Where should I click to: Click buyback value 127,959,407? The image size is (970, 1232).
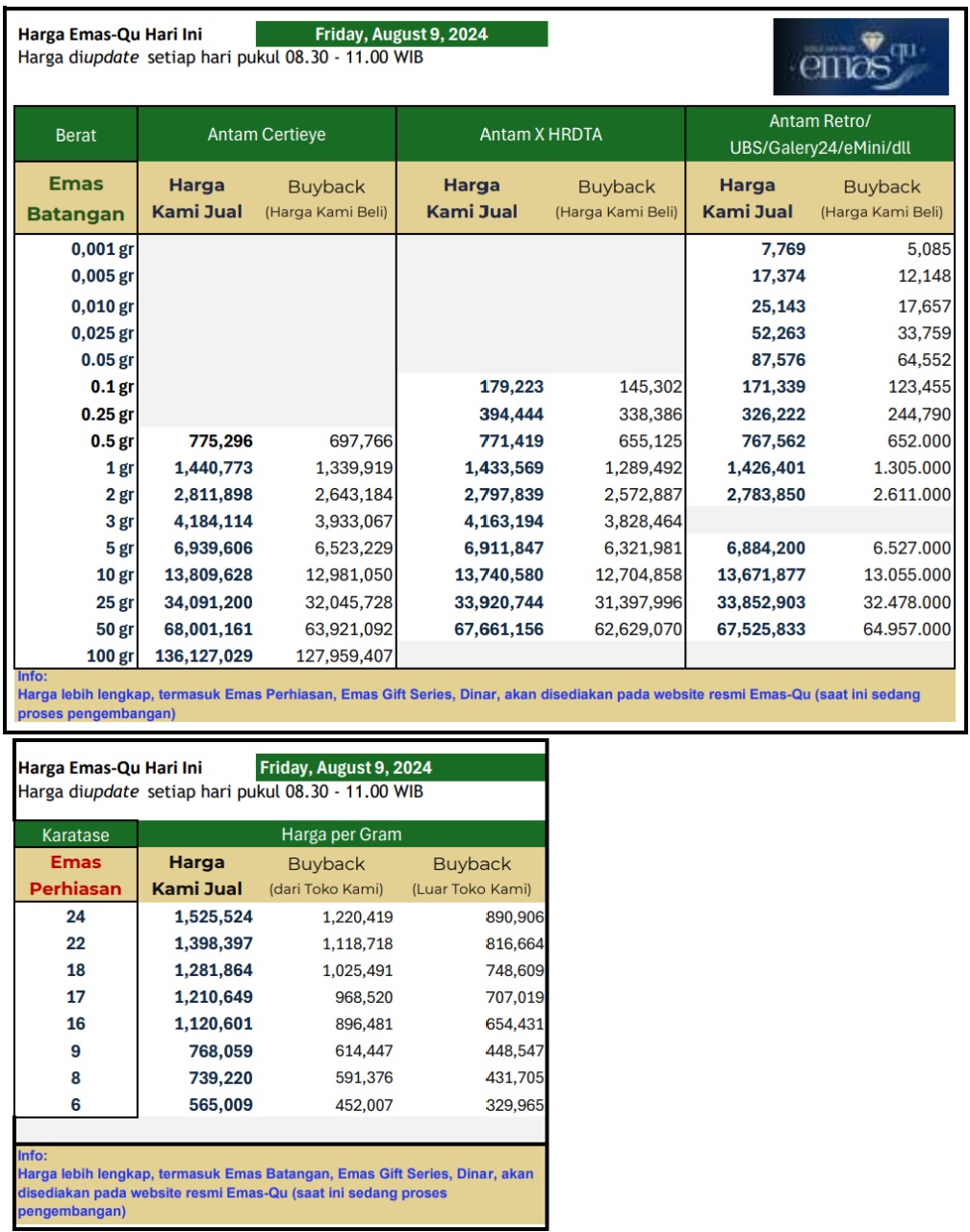(x=344, y=656)
